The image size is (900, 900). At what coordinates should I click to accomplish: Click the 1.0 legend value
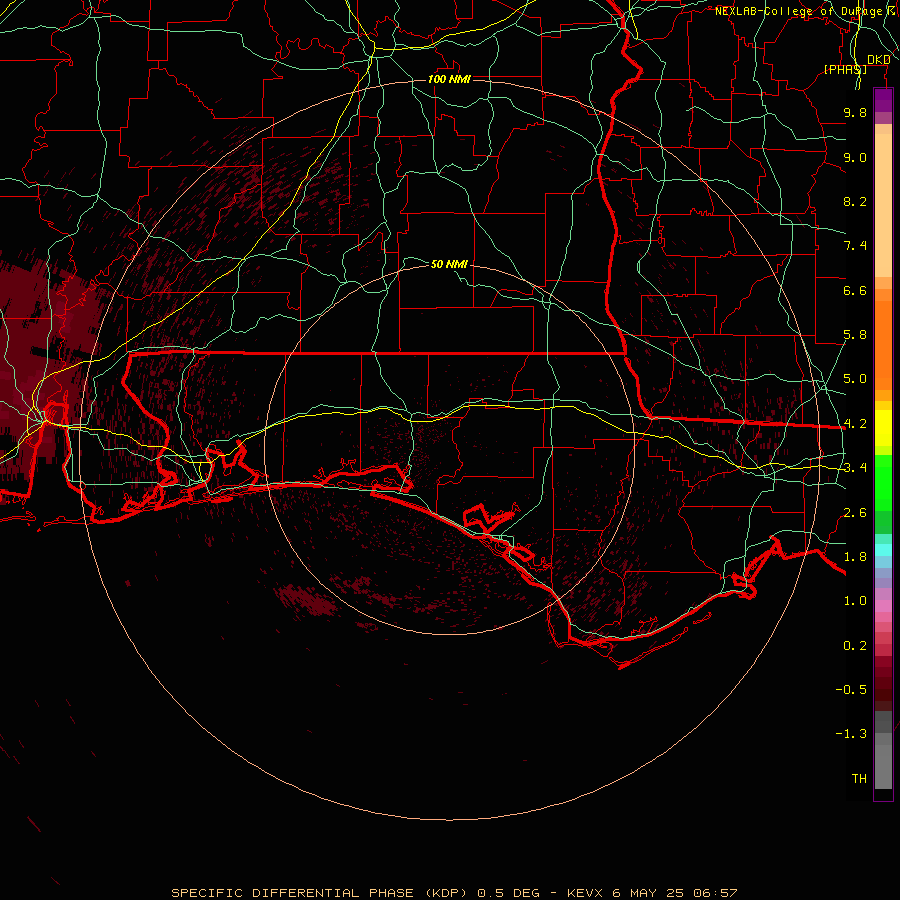pos(855,601)
